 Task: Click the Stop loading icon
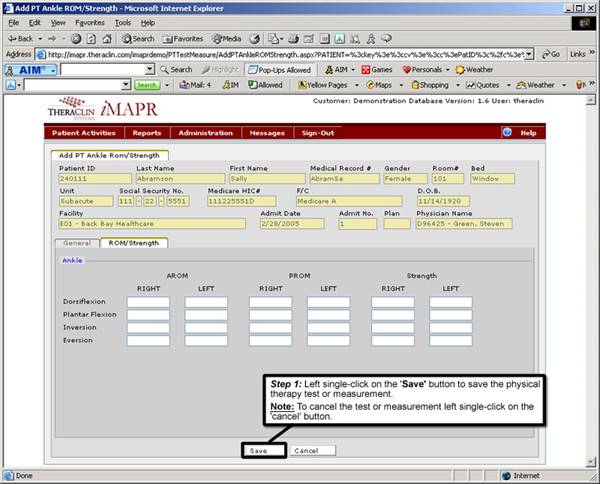[76, 39]
